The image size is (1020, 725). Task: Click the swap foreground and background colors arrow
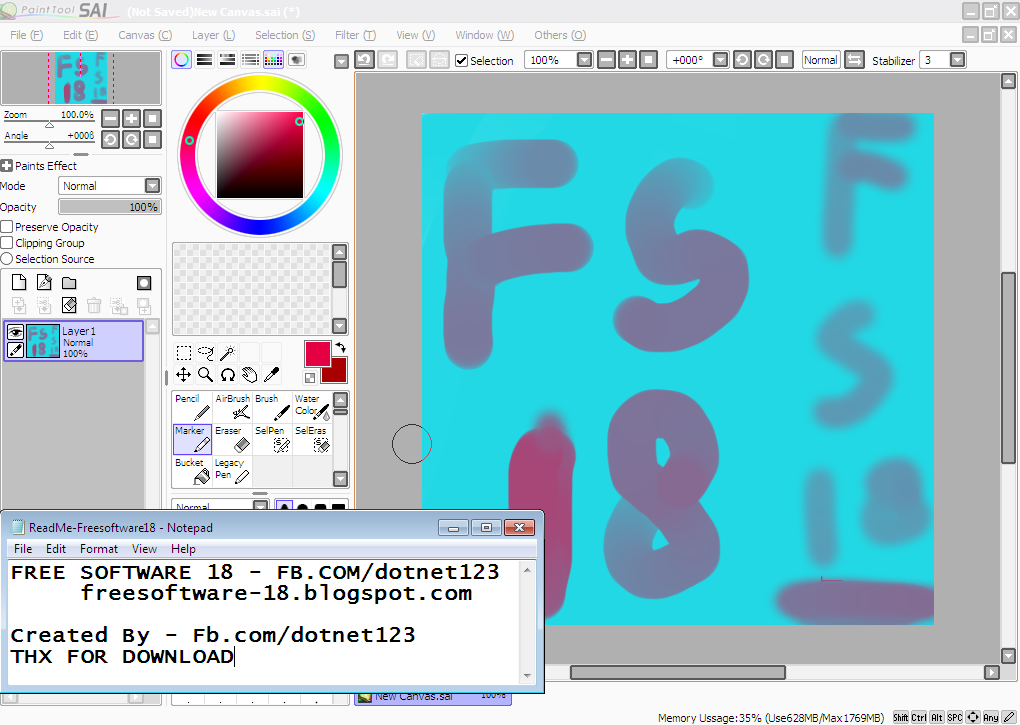click(x=341, y=347)
